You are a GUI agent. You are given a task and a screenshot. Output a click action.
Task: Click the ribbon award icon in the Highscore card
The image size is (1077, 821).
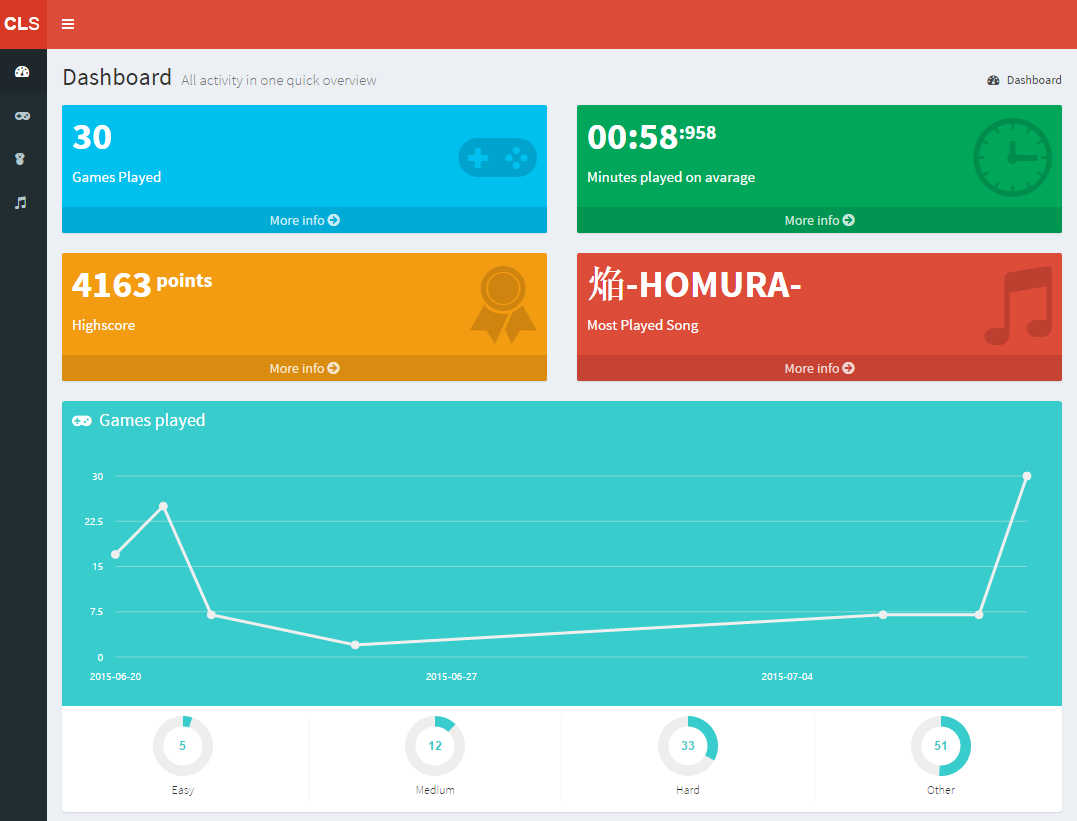[x=503, y=304]
